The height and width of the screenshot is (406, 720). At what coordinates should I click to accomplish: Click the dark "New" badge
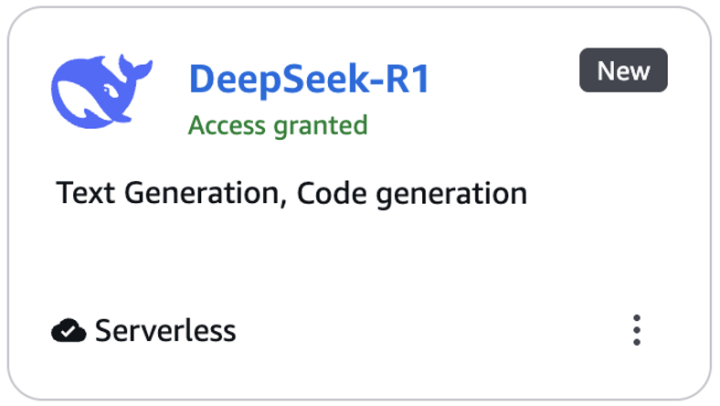[623, 71]
